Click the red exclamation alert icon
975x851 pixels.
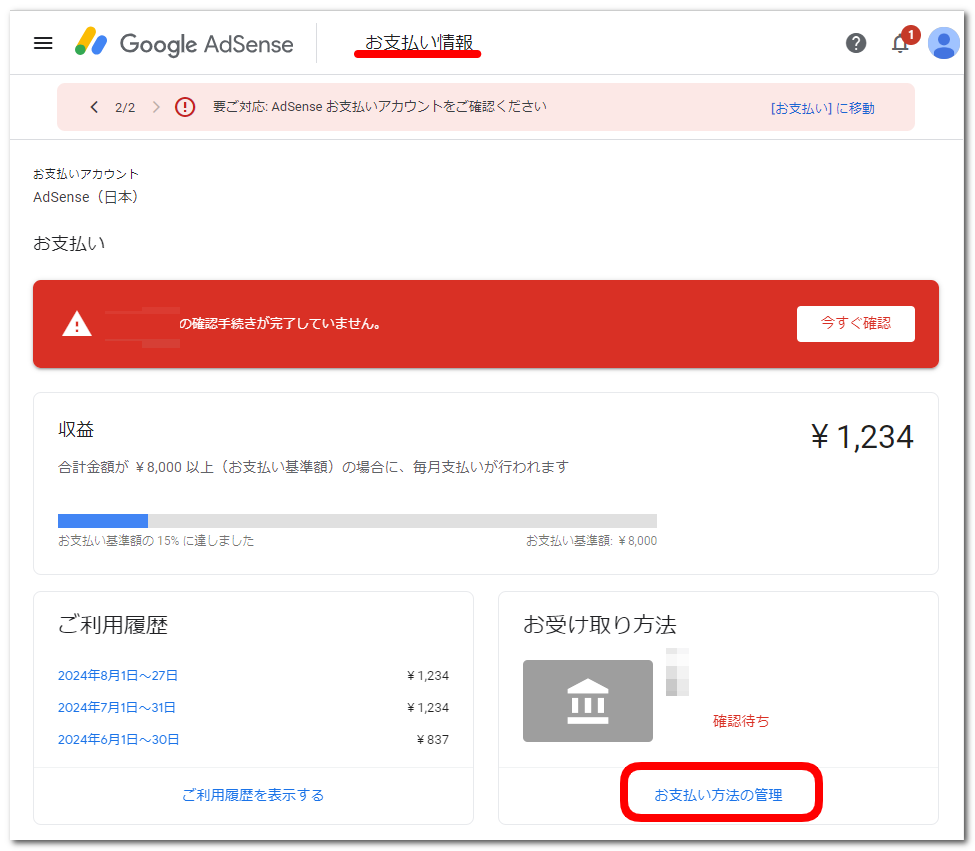[185, 107]
